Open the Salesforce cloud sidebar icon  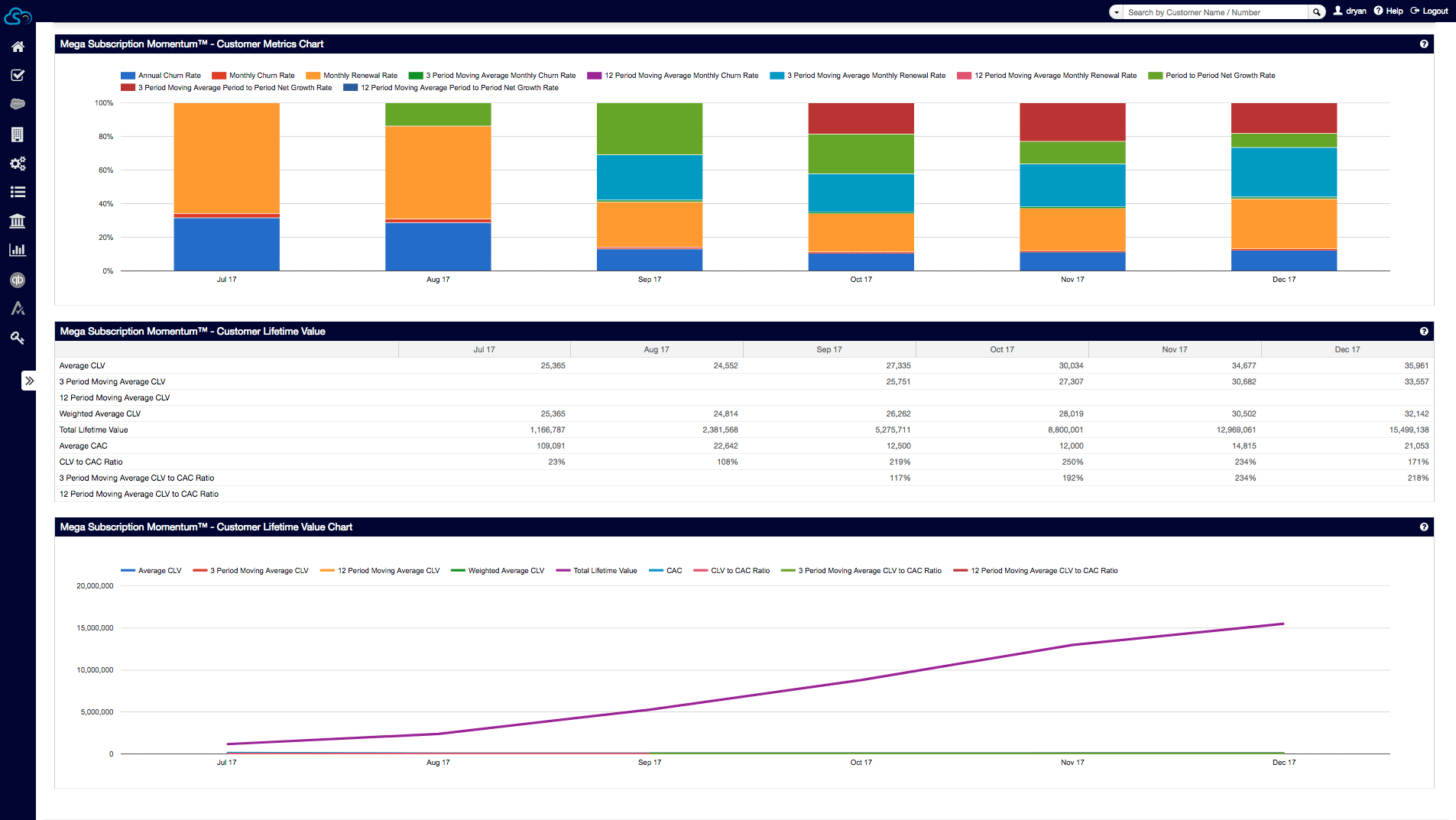pos(18,104)
